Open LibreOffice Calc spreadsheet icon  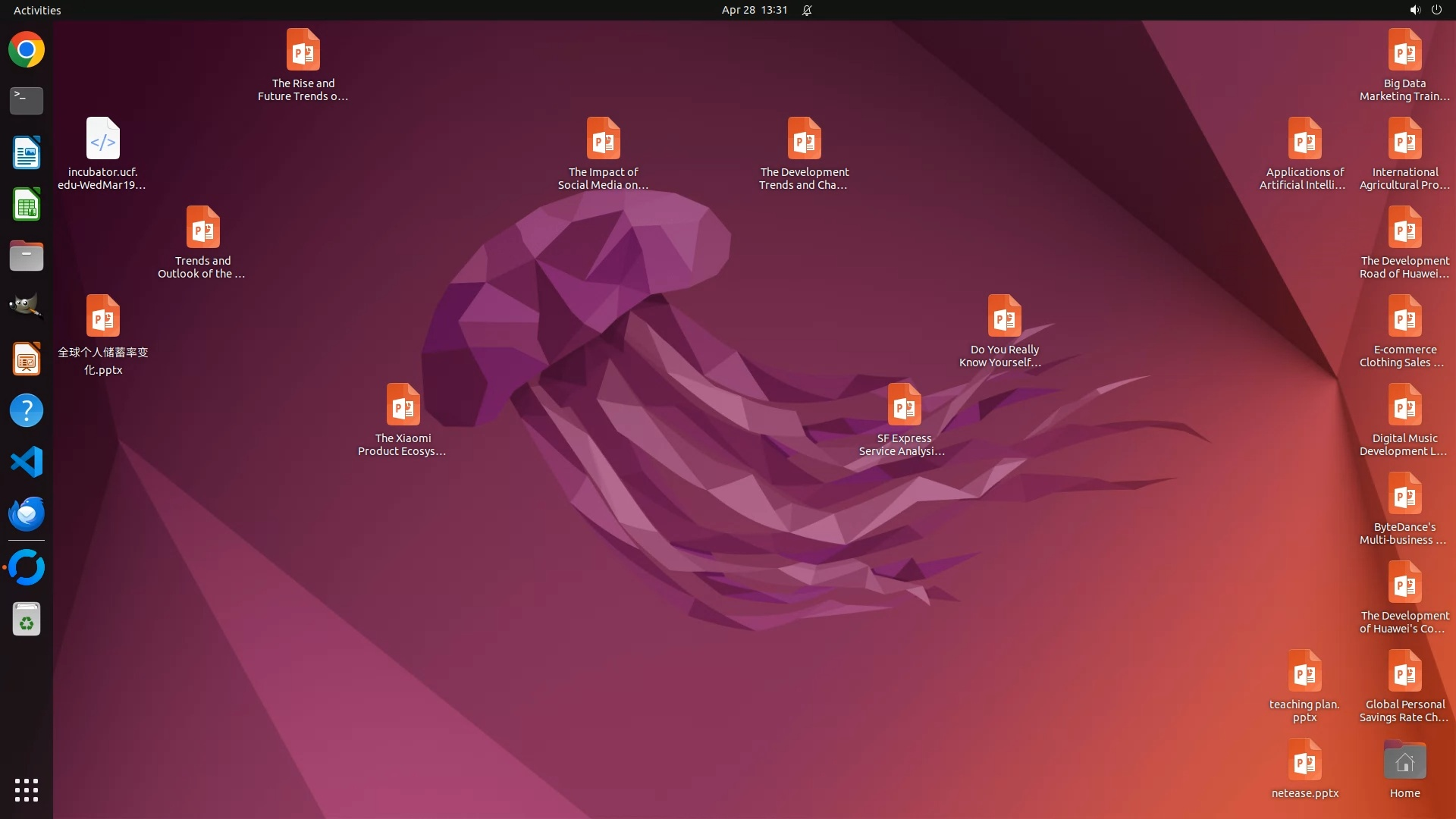(27, 205)
